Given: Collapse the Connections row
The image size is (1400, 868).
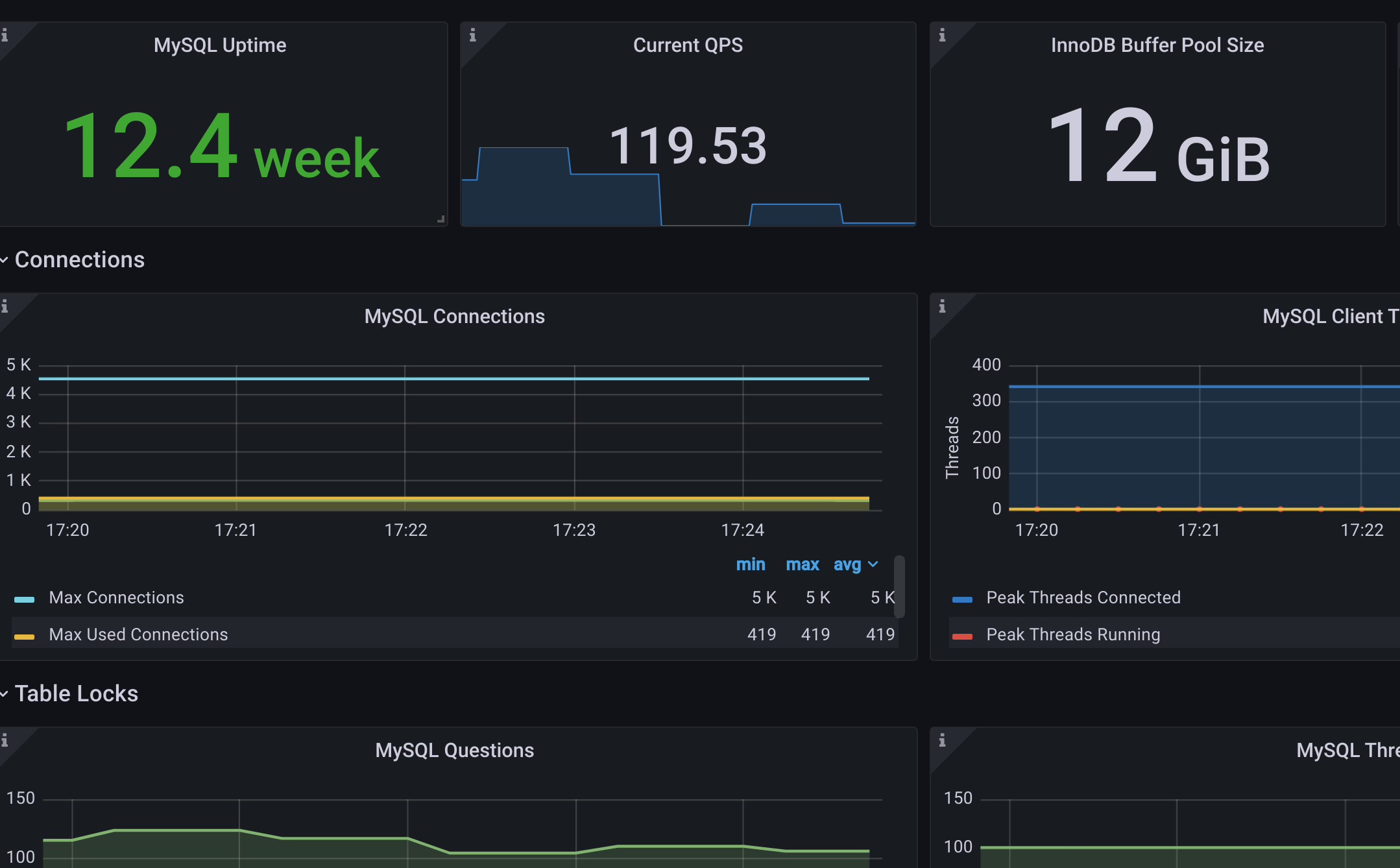Looking at the screenshot, I should tap(79, 259).
